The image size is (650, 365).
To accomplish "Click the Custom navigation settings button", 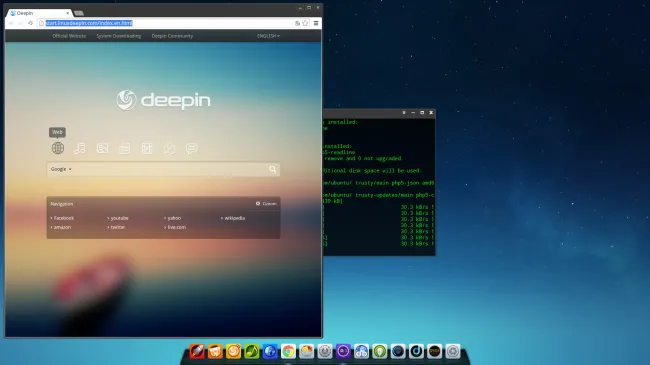I will pyautogui.click(x=266, y=204).
